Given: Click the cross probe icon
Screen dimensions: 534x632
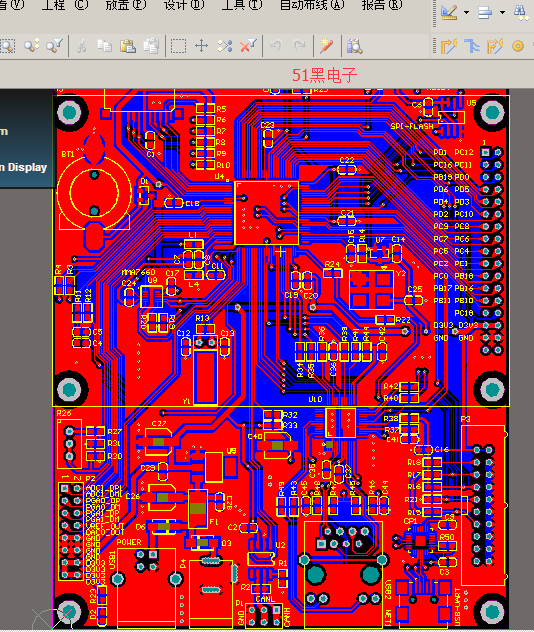Looking at the screenshot, I should 326,46.
